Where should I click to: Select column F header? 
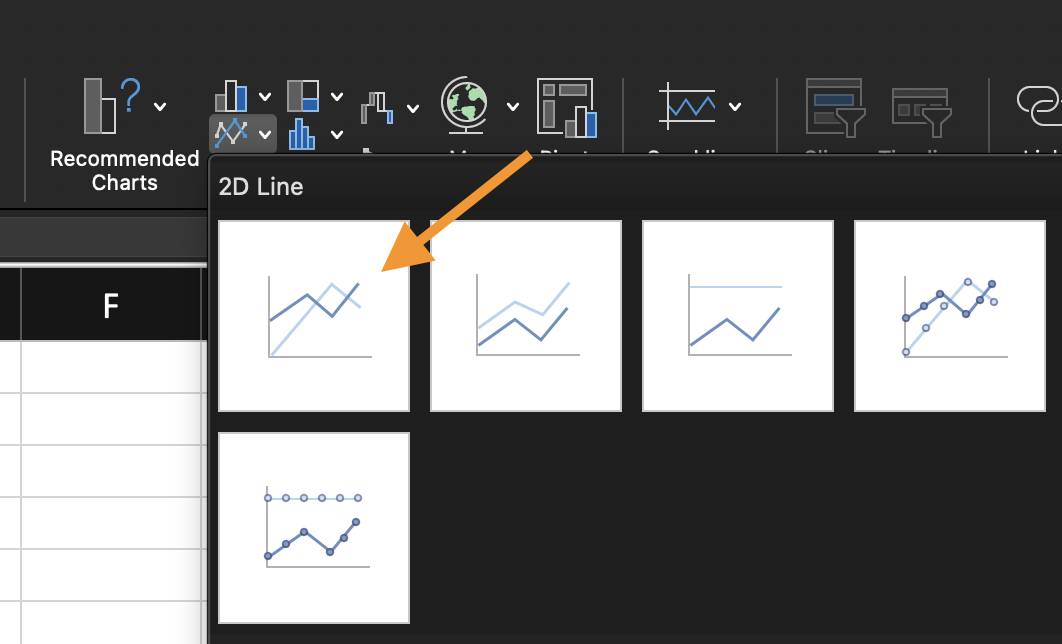pos(111,305)
